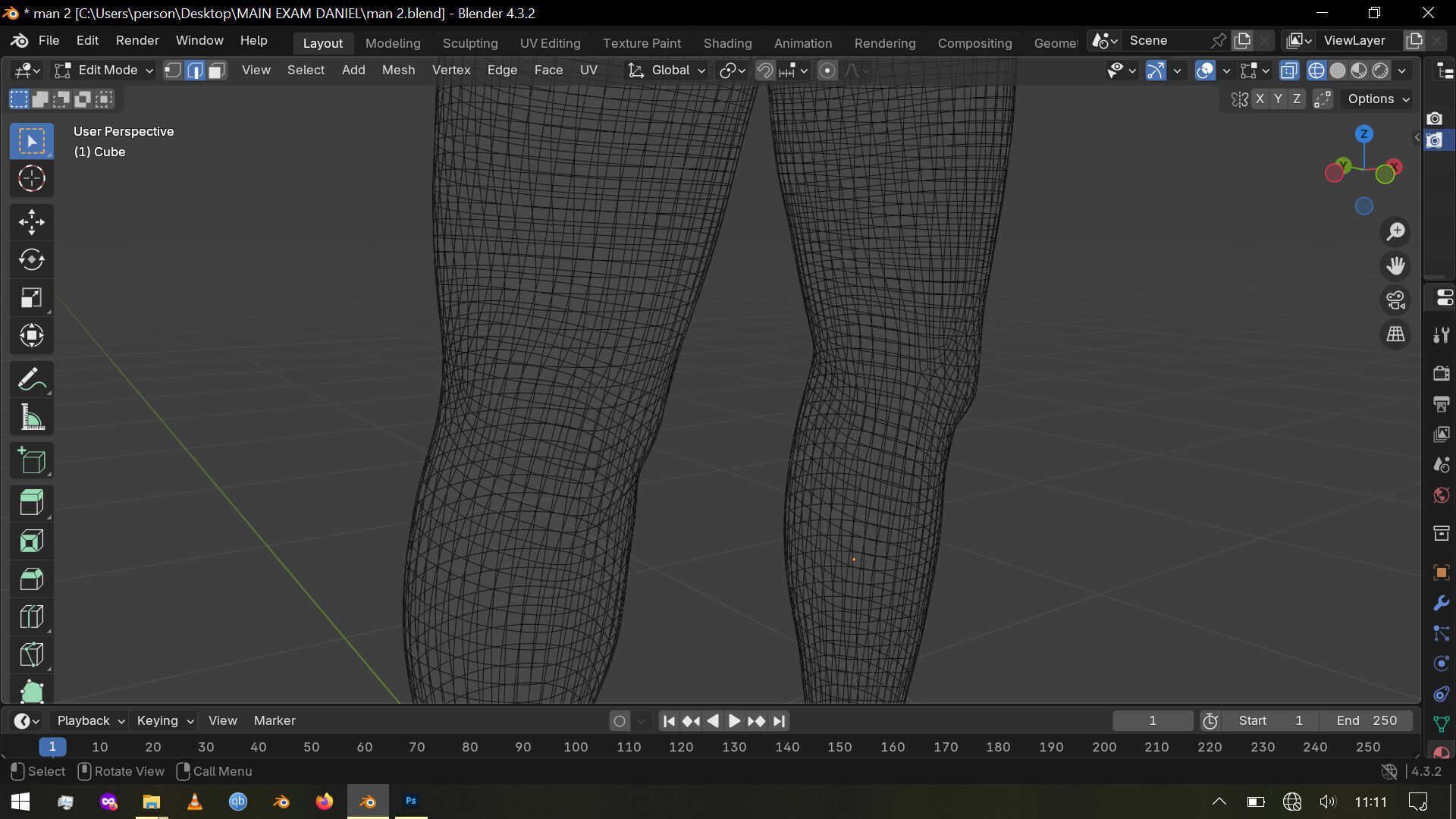The height and width of the screenshot is (819, 1456).
Task: Open the editor type dropdown in viewport
Action: click(27, 71)
